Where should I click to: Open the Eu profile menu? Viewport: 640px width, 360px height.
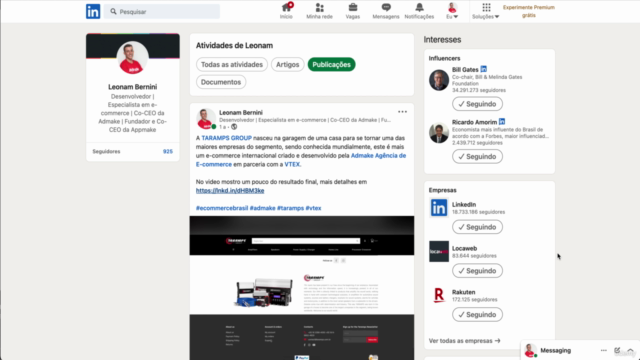point(452,11)
